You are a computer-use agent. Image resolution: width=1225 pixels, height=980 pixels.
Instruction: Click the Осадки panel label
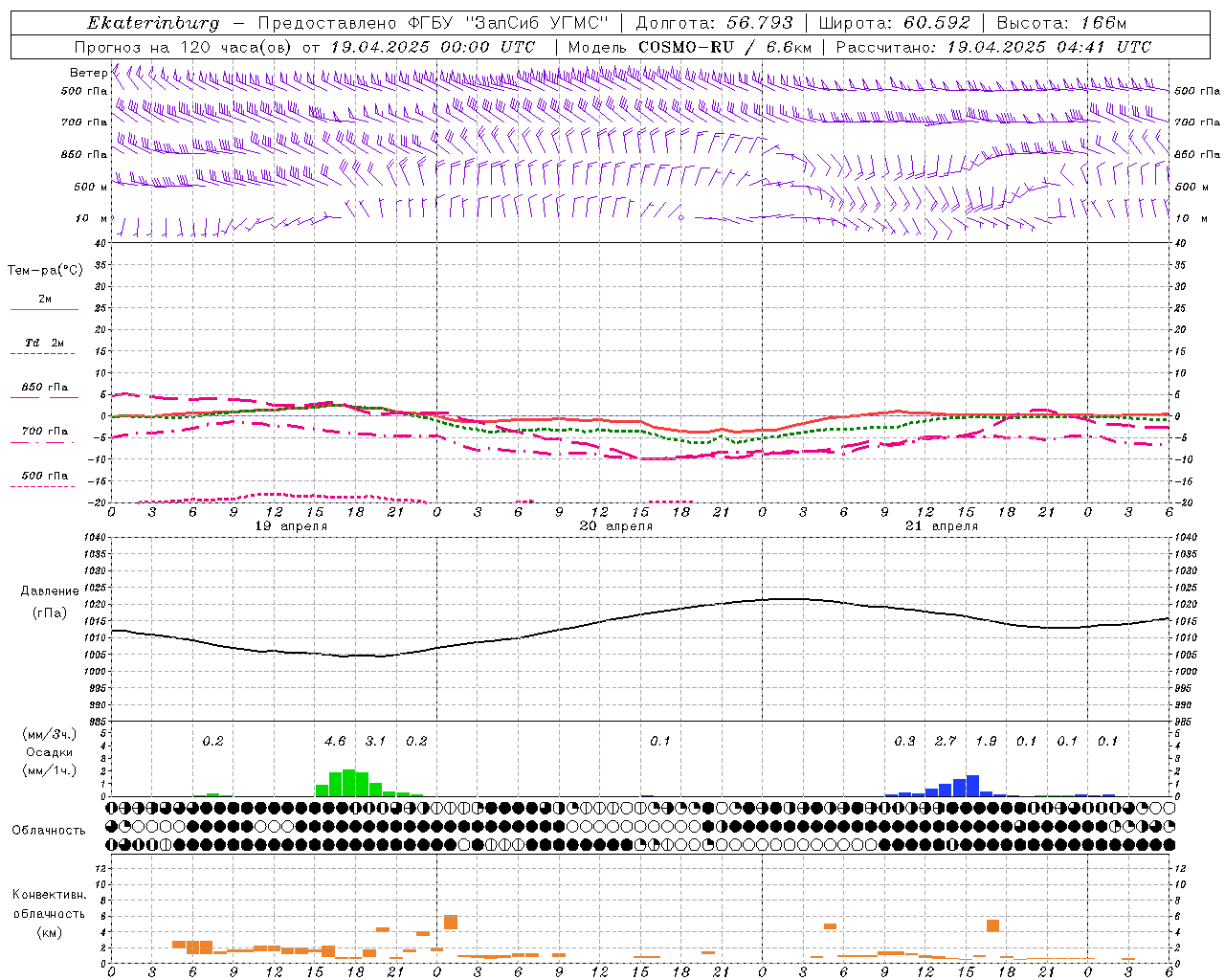pos(49,752)
